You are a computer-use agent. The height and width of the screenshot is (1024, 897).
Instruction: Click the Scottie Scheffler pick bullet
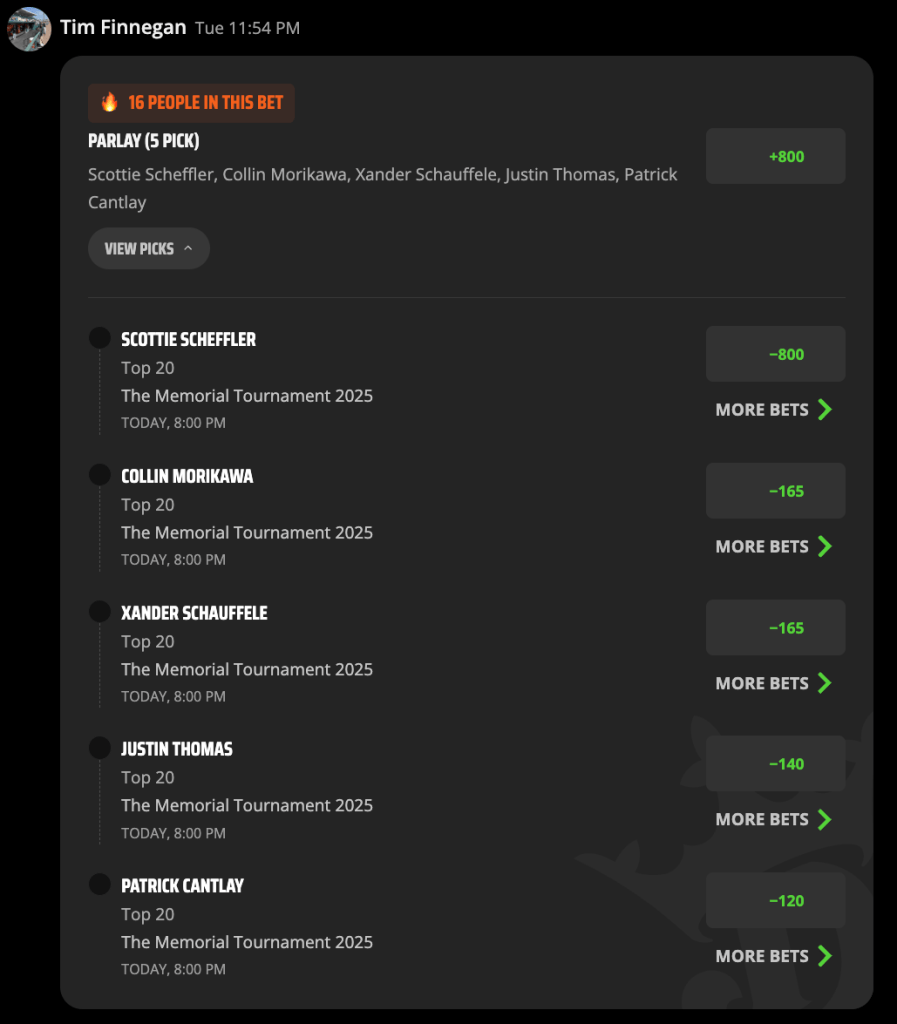pyautogui.click(x=99, y=338)
